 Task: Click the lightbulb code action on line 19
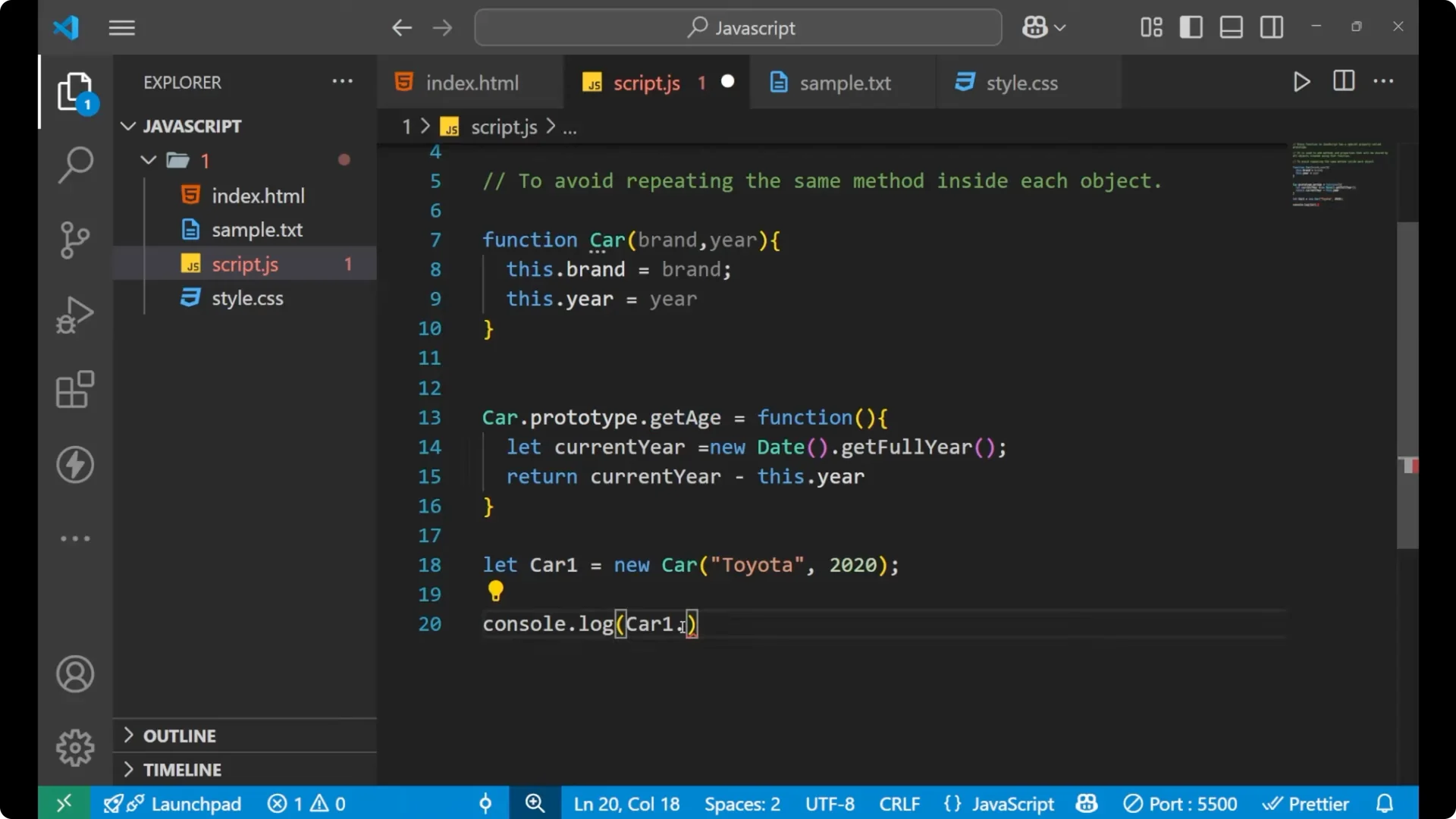(x=496, y=591)
